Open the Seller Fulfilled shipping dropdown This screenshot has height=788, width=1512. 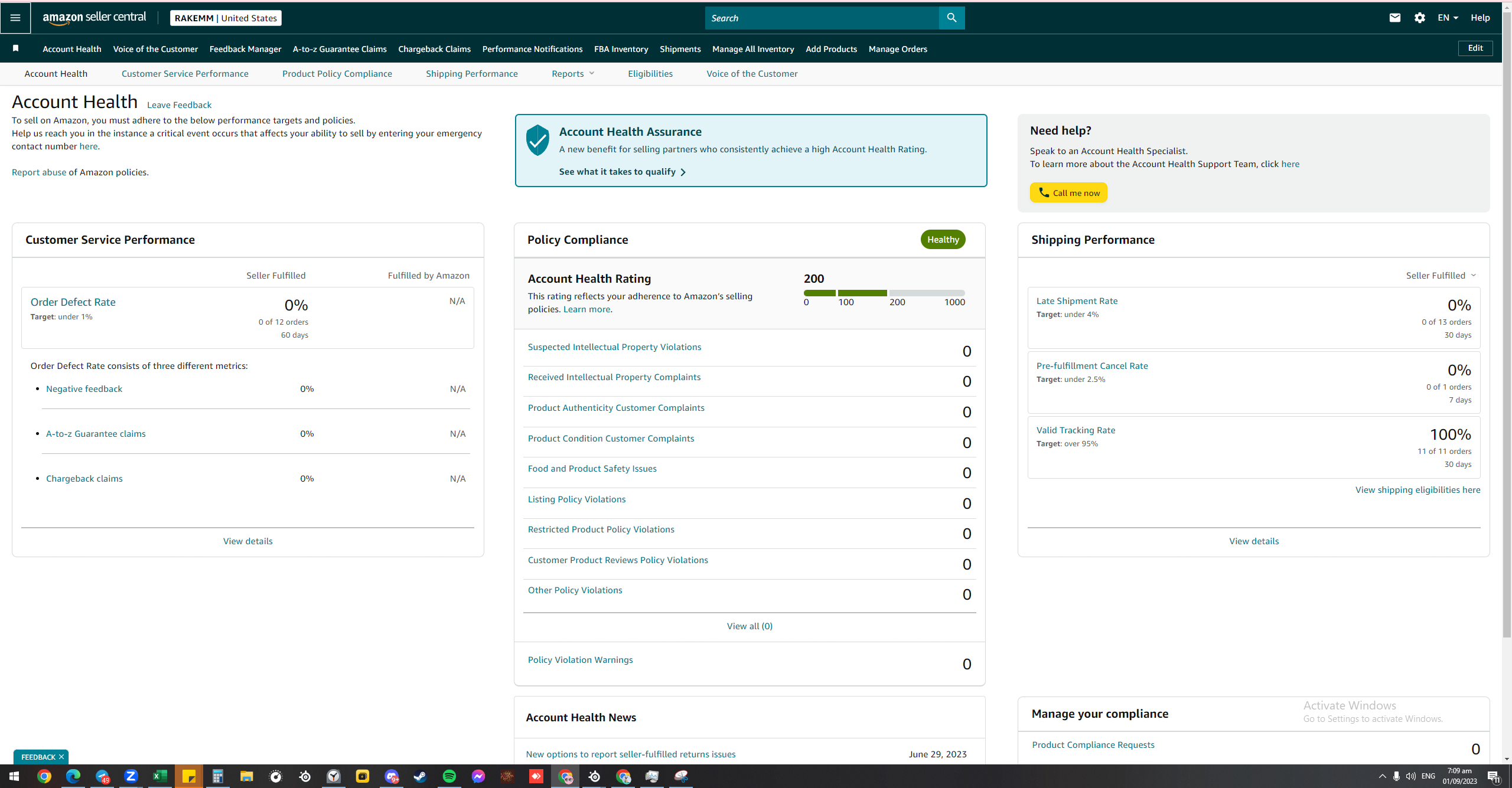(x=1441, y=276)
